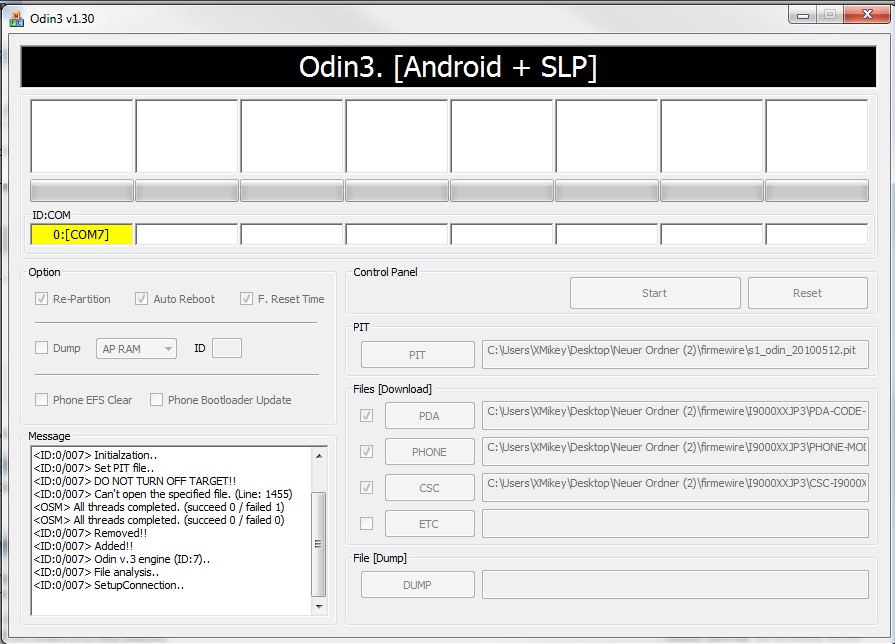Enable the ETC file checkbox

(366, 524)
